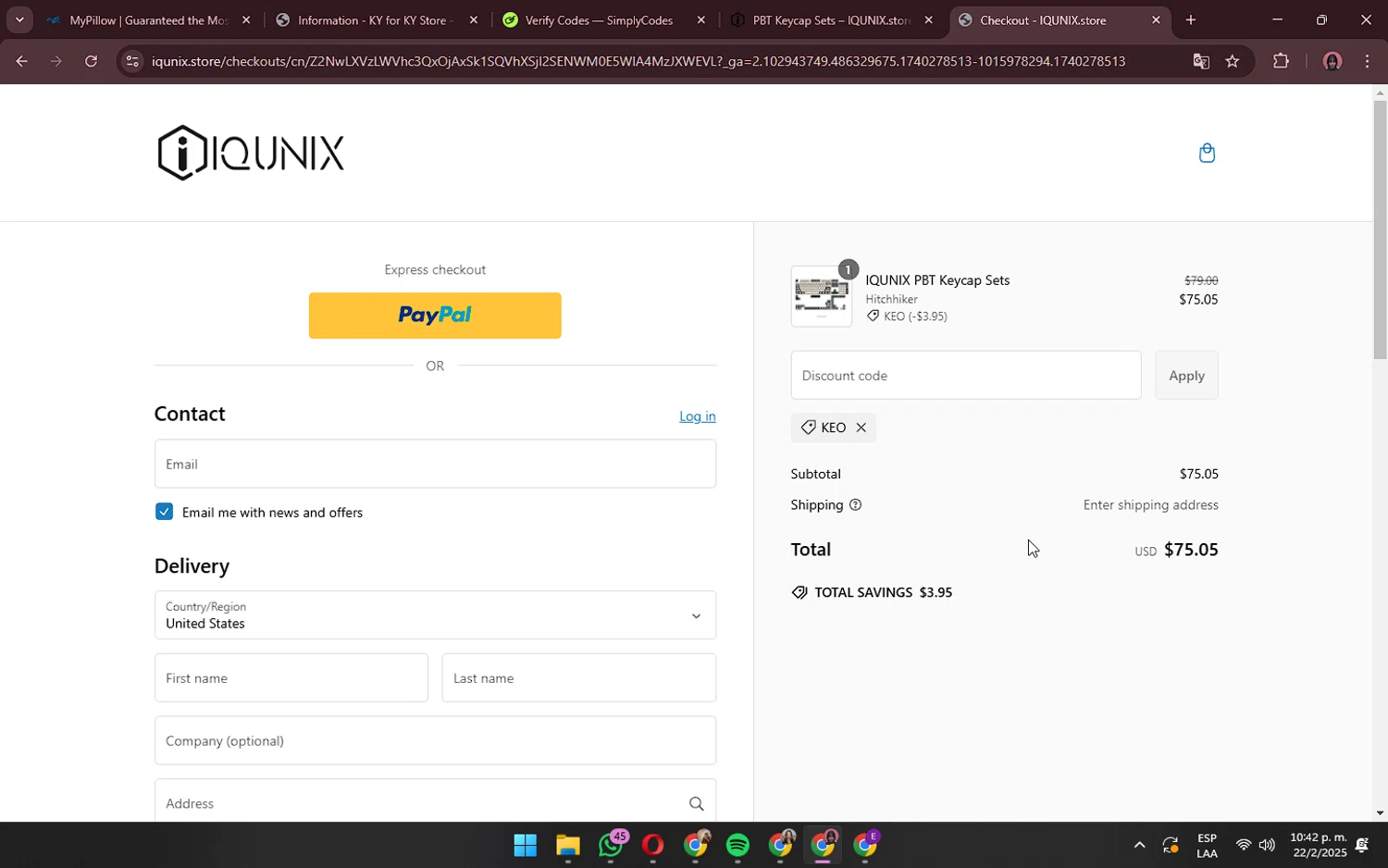Open a new browser tab
Viewport: 1388px width, 868px height.
pyautogui.click(x=1191, y=19)
